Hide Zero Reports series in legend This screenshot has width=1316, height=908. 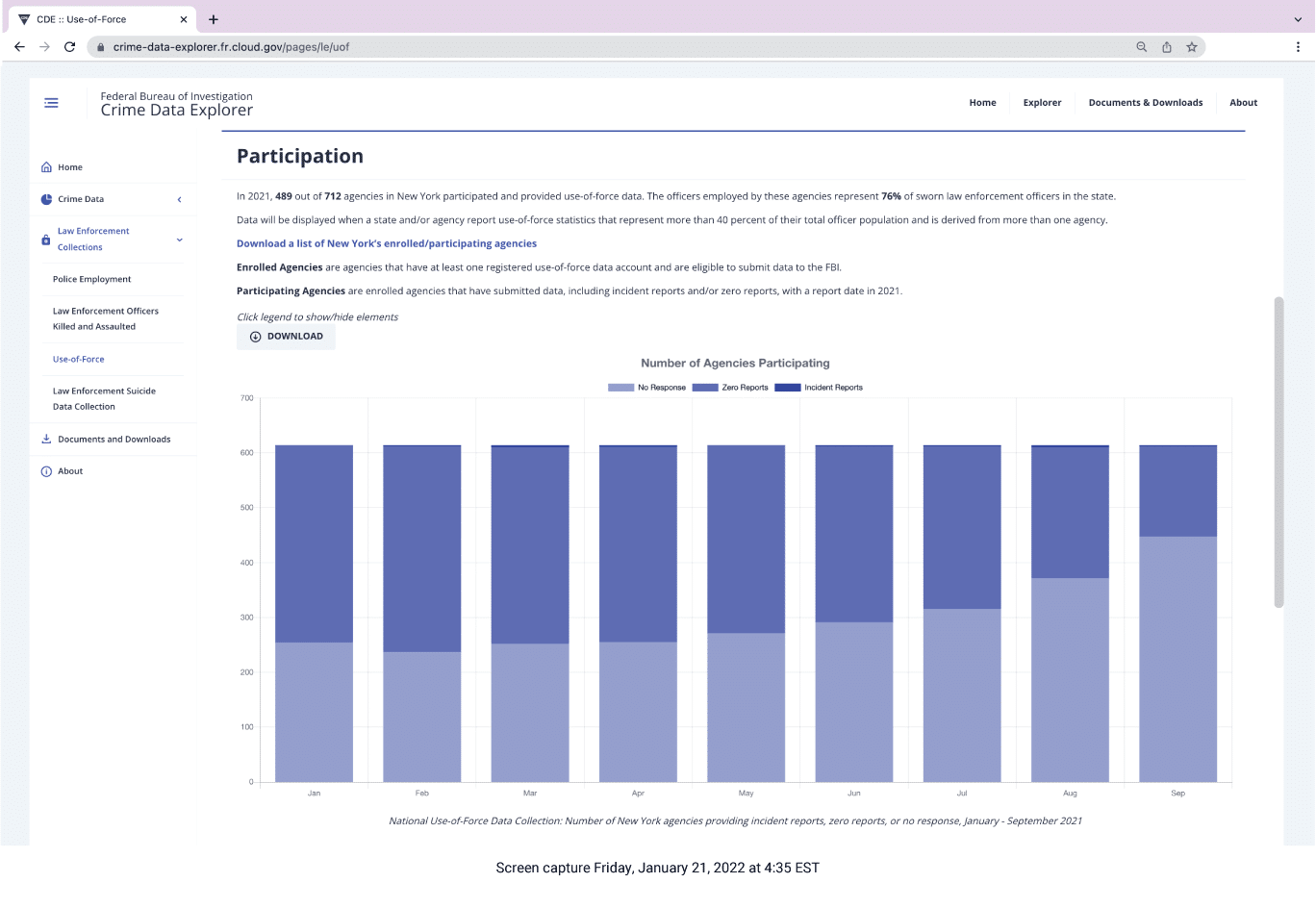pyautogui.click(x=731, y=388)
